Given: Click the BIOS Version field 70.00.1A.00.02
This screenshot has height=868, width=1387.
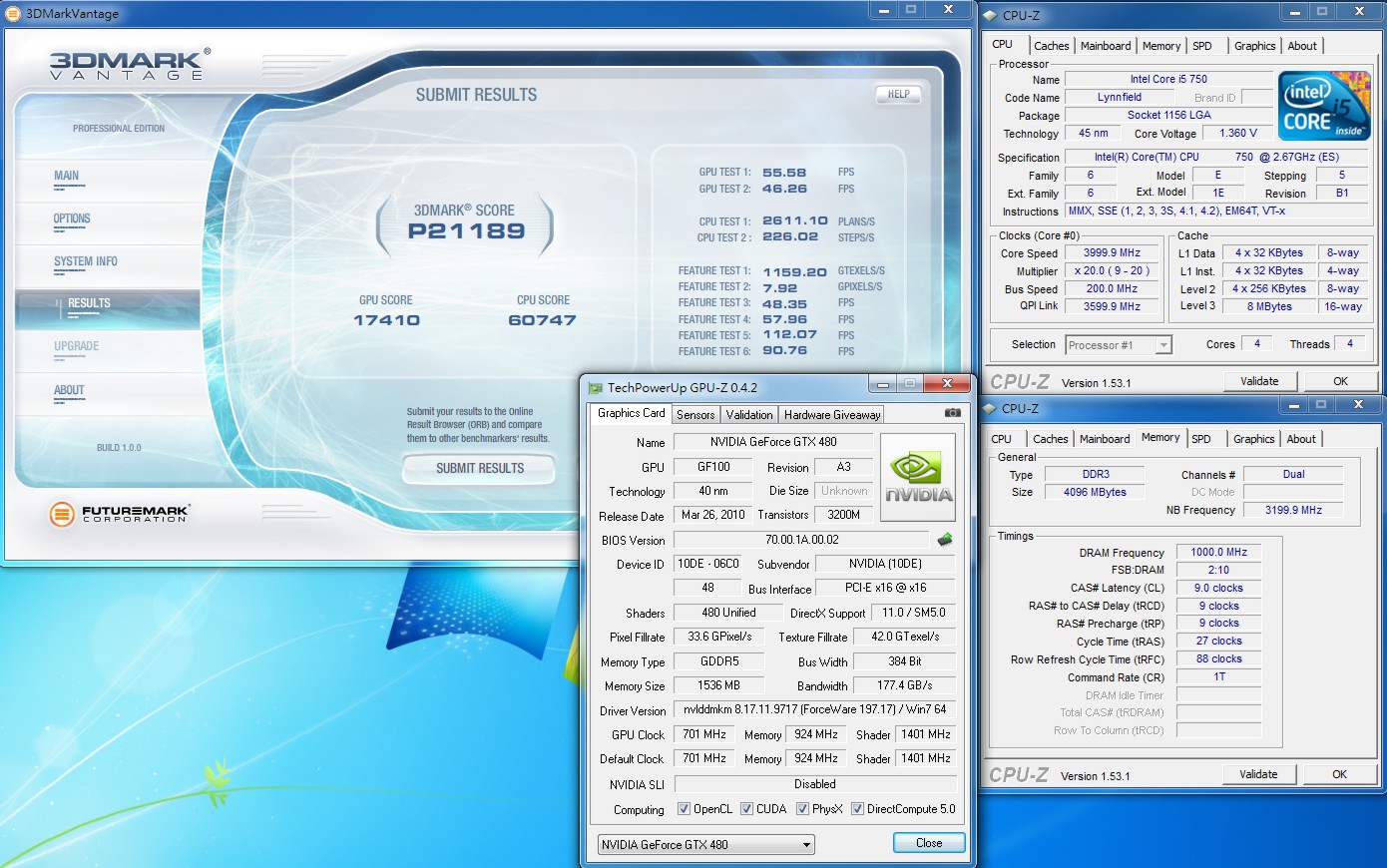Looking at the screenshot, I should tap(802, 540).
